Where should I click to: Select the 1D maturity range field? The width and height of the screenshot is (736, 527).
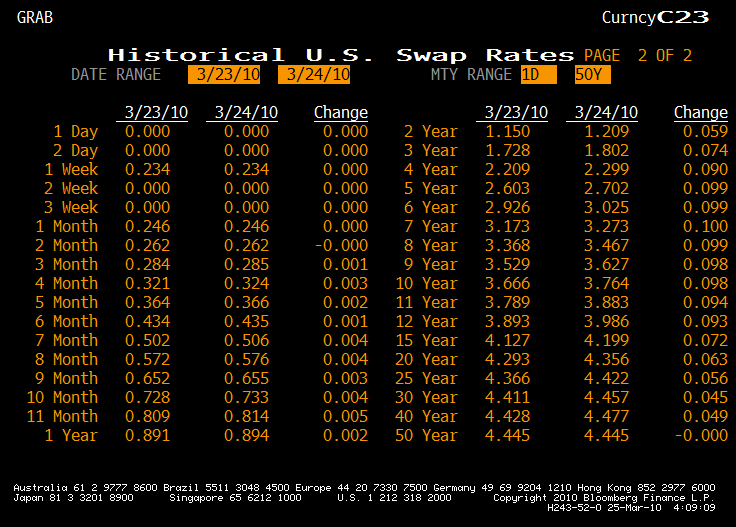point(539,75)
